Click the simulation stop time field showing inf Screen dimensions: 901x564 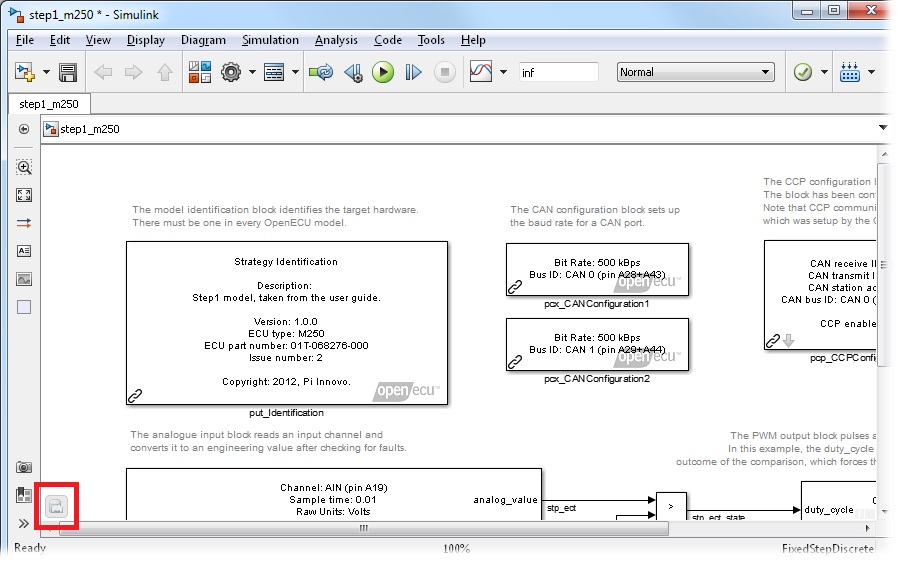click(x=559, y=72)
